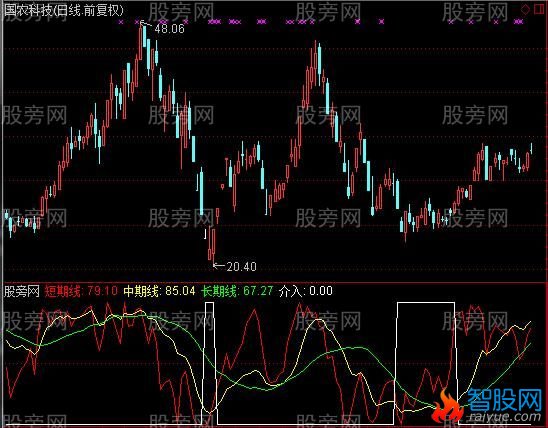Image resolution: width=548 pixels, height=428 pixels.
Task: Select the 短期线: 79.10 indicator readout
Action: tap(81, 291)
